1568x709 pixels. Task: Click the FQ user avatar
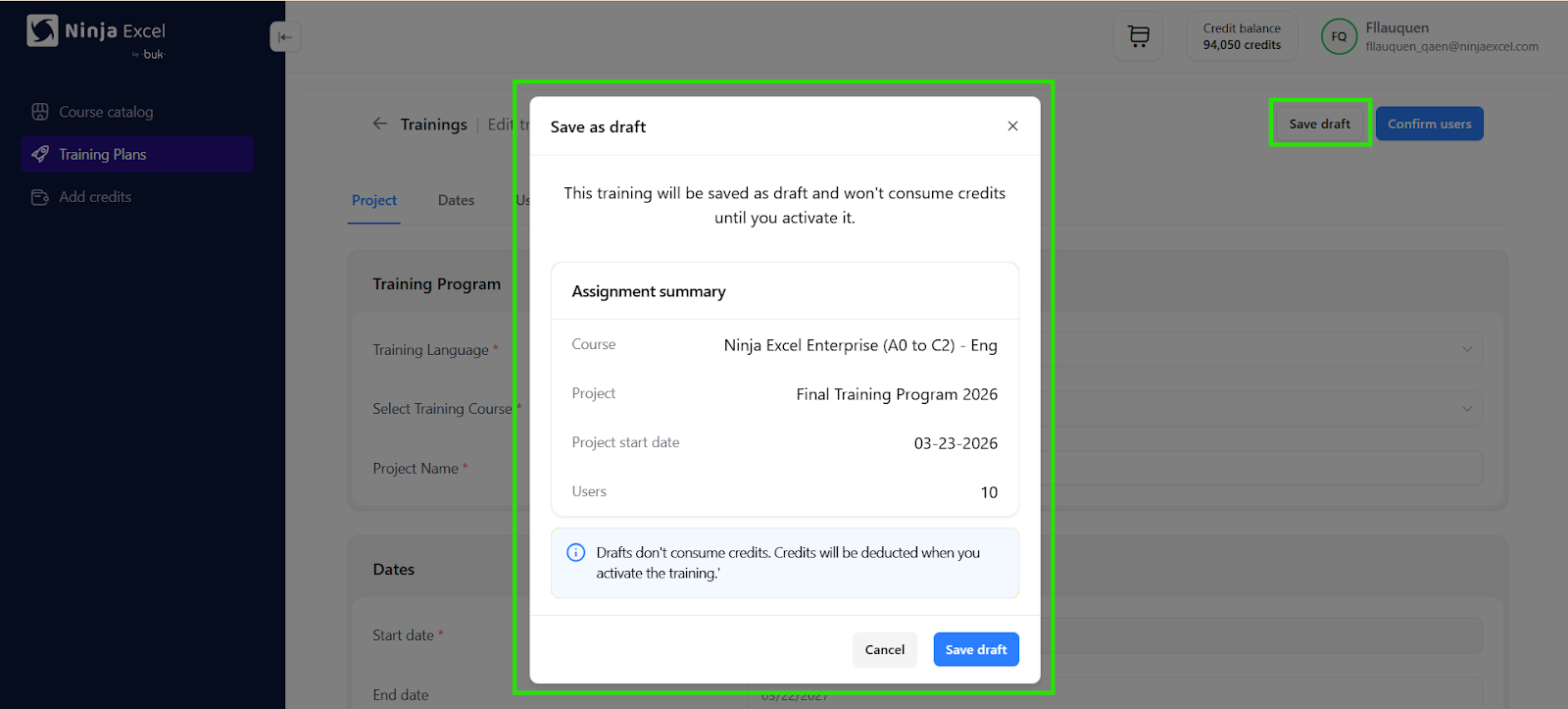pos(1339,36)
